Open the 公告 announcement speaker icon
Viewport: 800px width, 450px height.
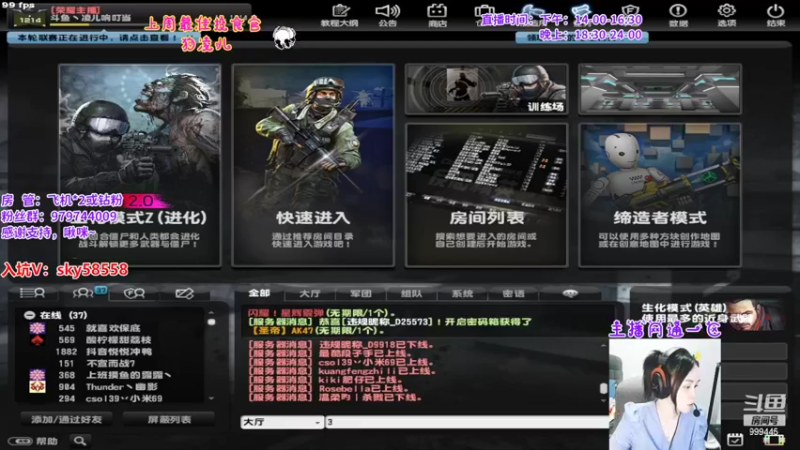pos(387,15)
